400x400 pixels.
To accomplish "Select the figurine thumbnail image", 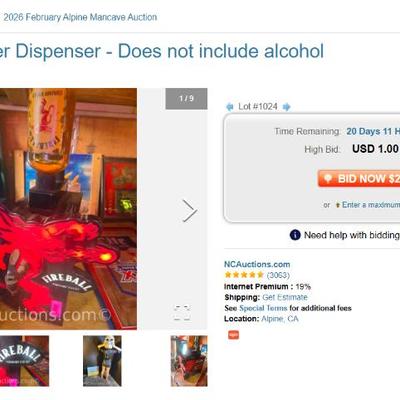I will pyautogui.click(x=102, y=361).
